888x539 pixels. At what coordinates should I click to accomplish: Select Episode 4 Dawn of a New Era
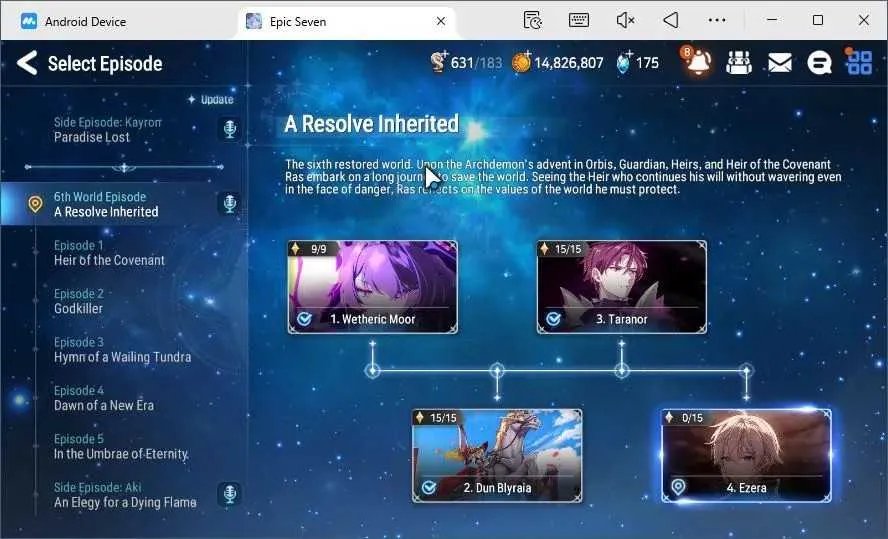(x=125, y=399)
